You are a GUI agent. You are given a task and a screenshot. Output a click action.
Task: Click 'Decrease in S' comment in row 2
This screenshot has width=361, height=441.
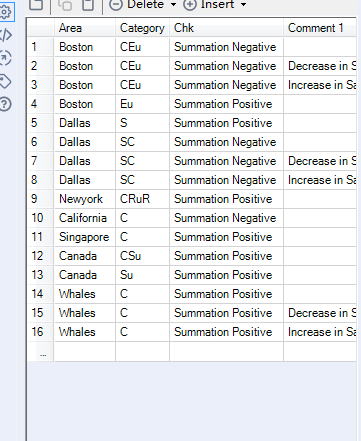coord(320,66)
